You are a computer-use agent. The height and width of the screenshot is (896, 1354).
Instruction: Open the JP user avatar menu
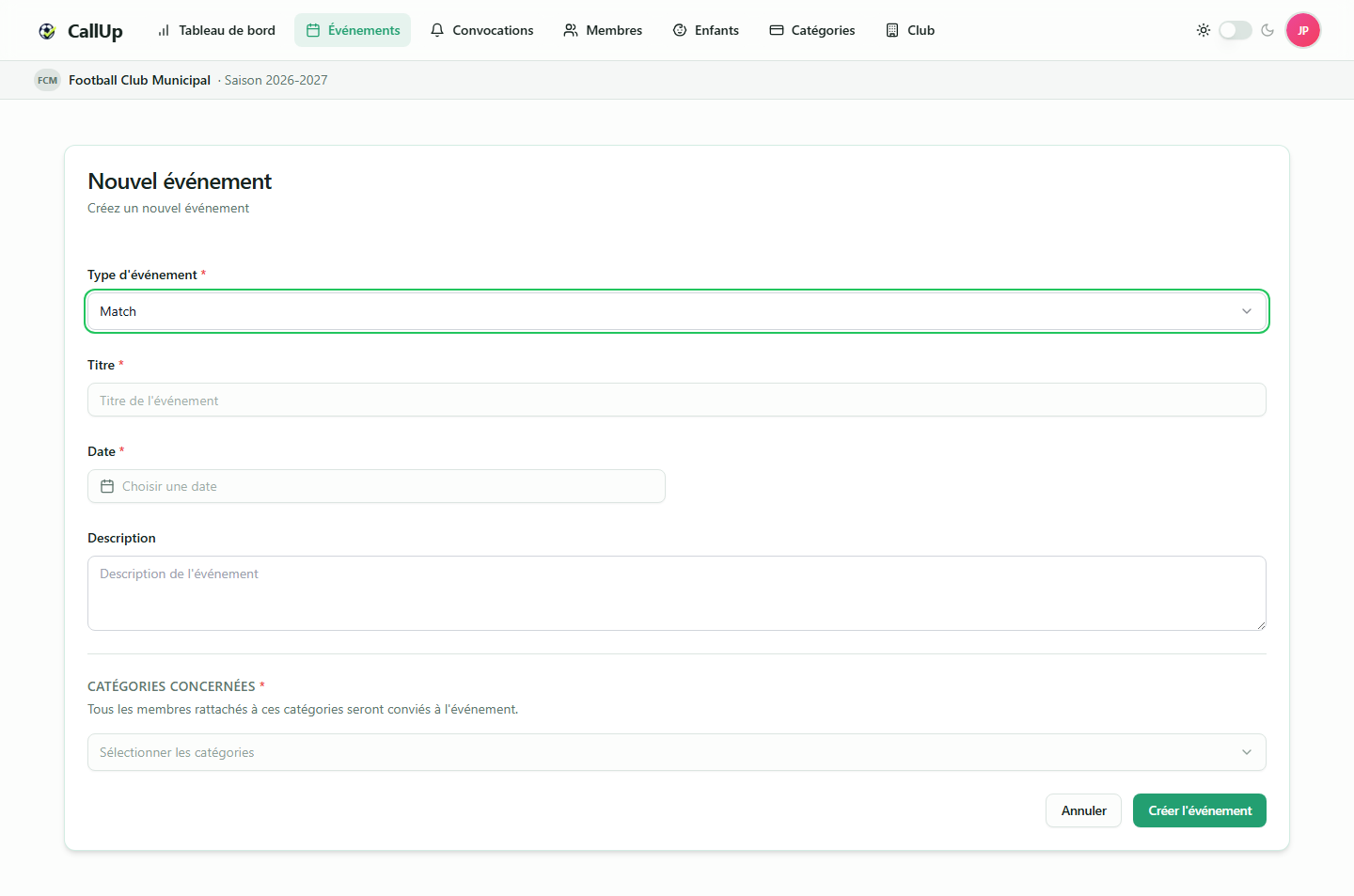(1303, 30)
